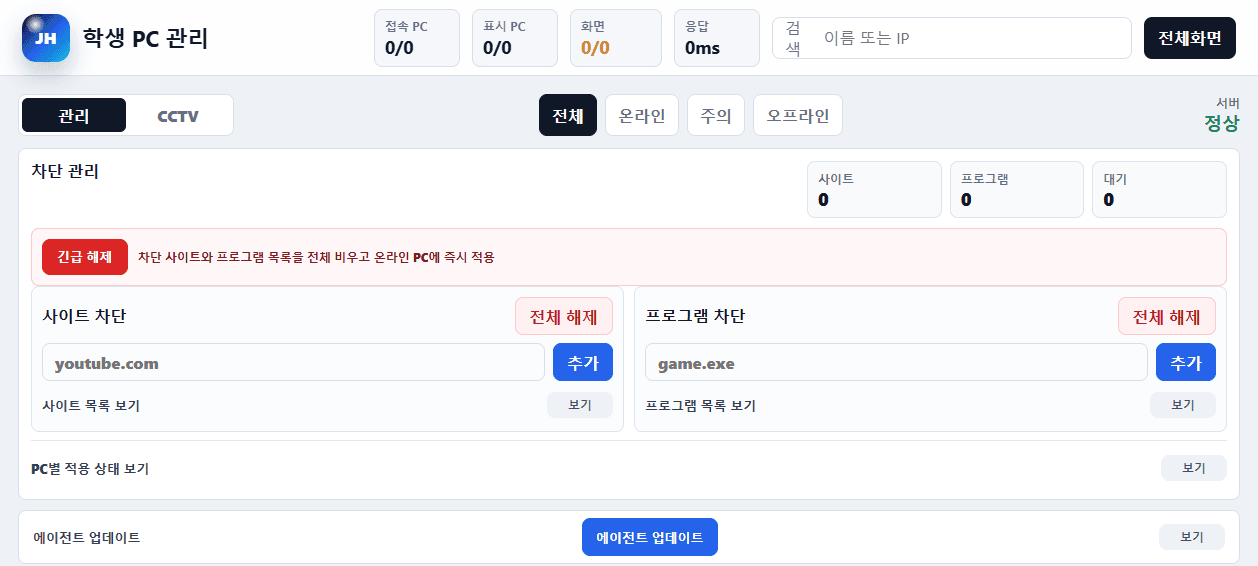1258x566 pixels.
Task: Switch to the 관리 mode toggle
Action: (x=74, y=116)
